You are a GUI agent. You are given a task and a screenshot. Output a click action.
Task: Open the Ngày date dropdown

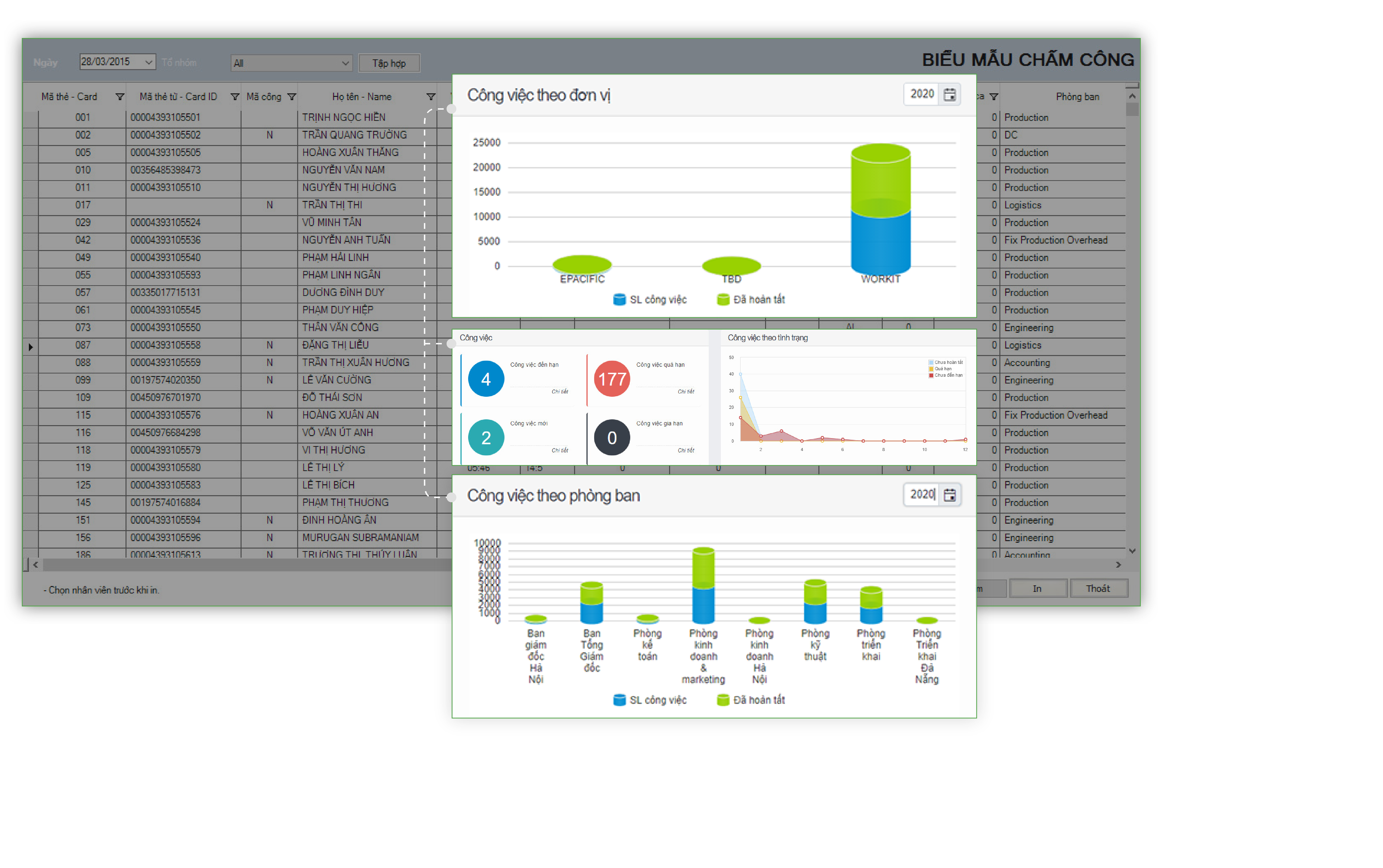(x=149, y=62)
